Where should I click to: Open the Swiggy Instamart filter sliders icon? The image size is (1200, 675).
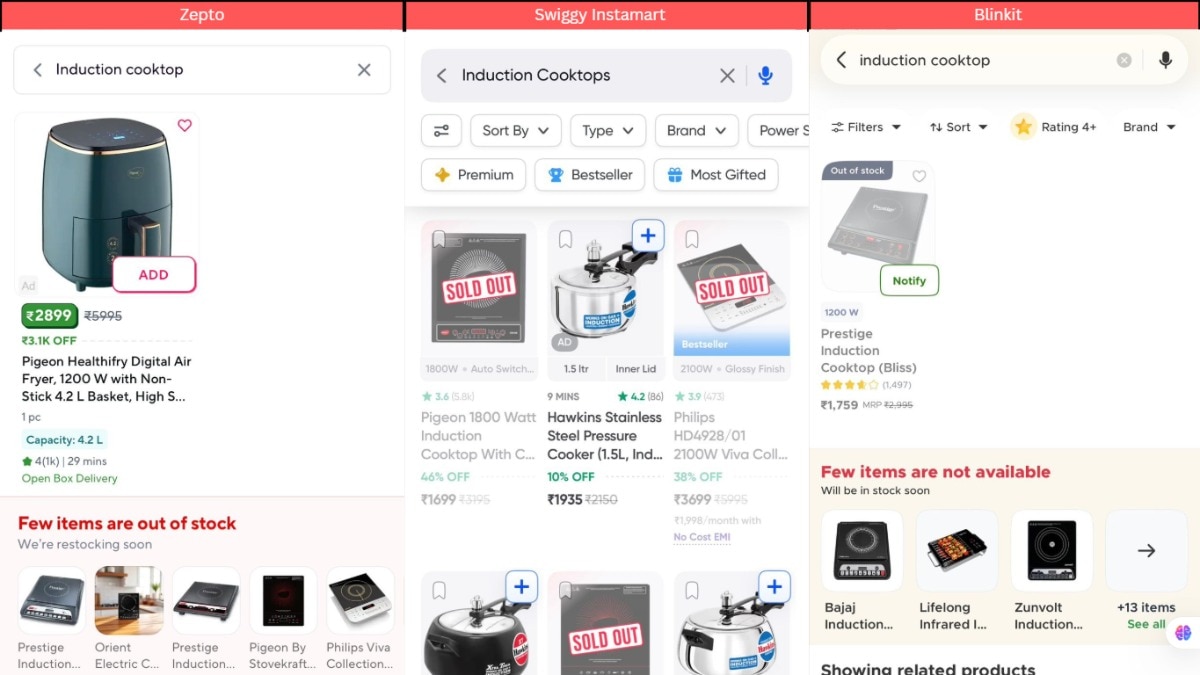tap(441, 131)
